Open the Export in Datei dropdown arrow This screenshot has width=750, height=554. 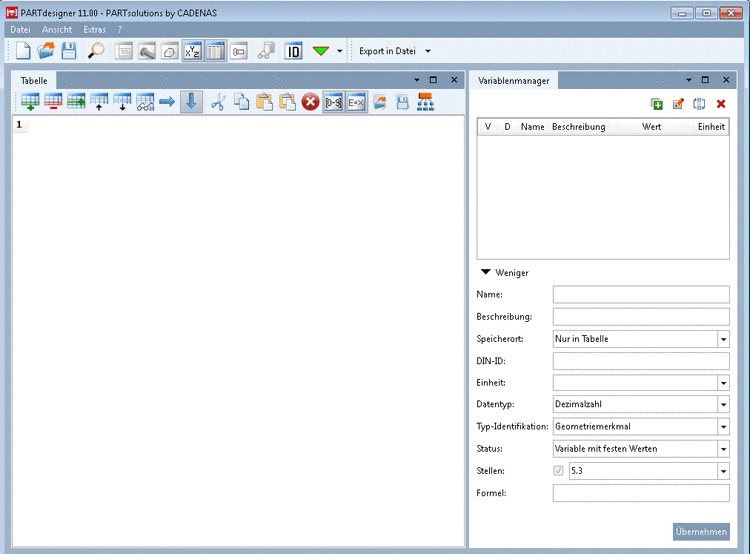(x=428, y=51)
